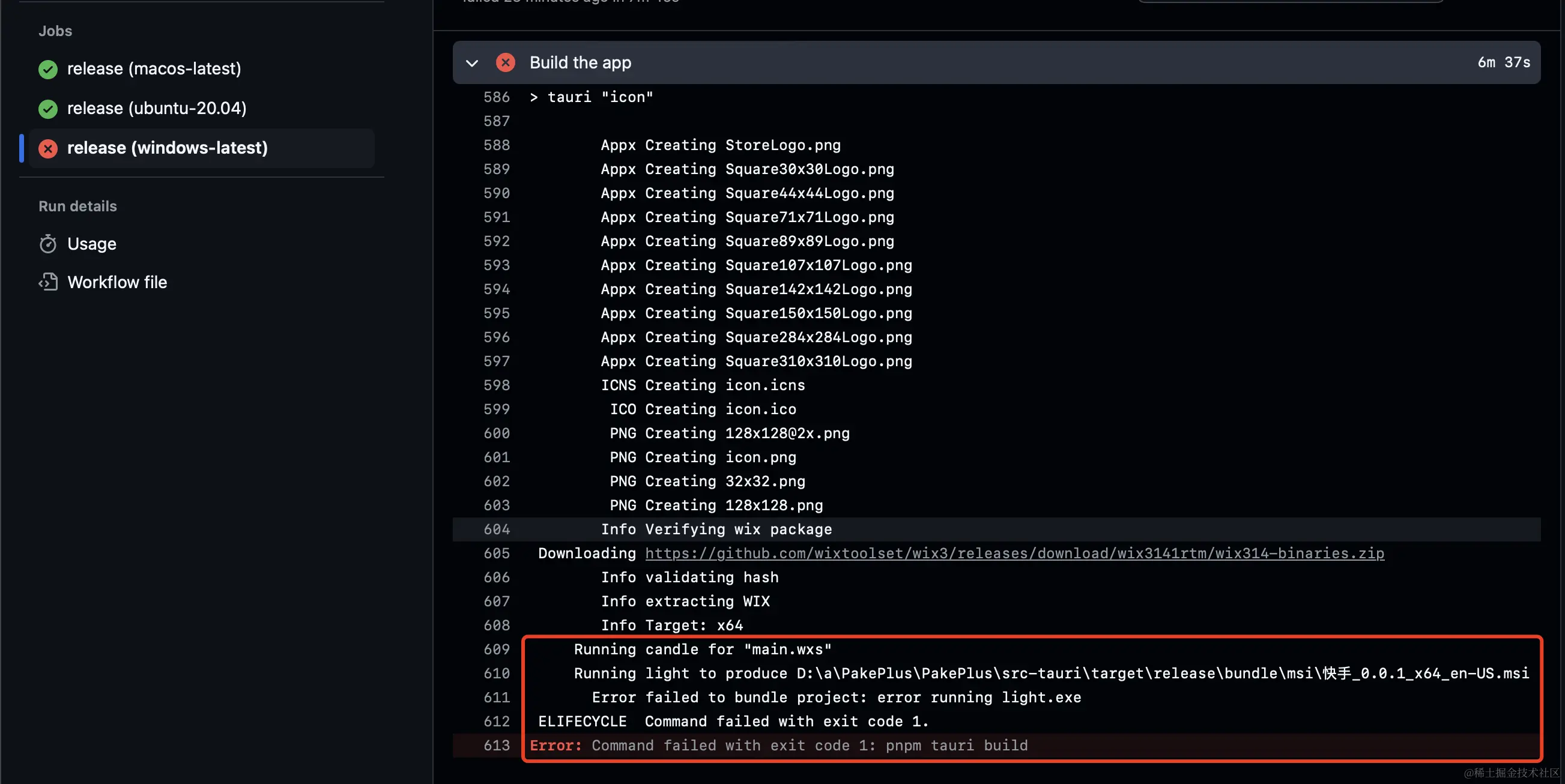Viewport: 1565px width, 784px height.
Task: Click line number 610 of the log
Action: coord(497,674)
